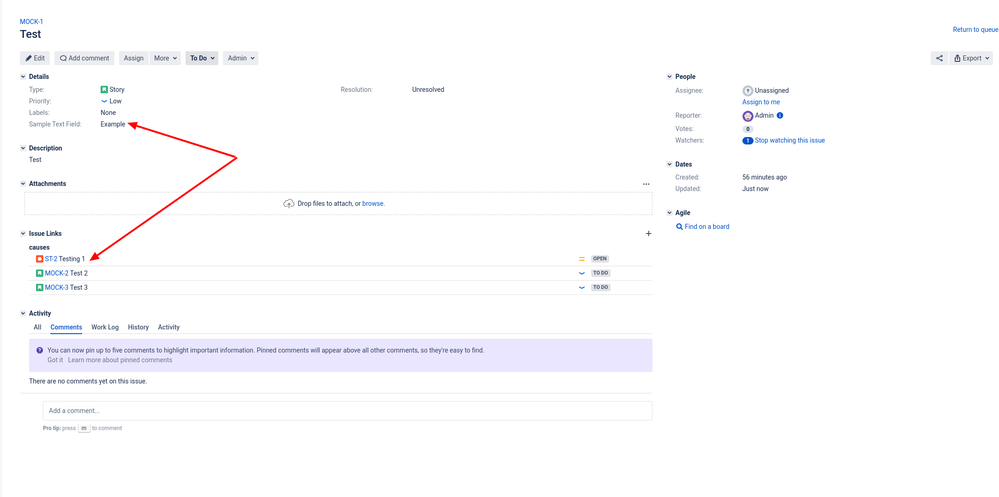The height and width of the screenshot is (497, 999).
Task: Click the plus icon to add issue link
Action: point(649,234)
